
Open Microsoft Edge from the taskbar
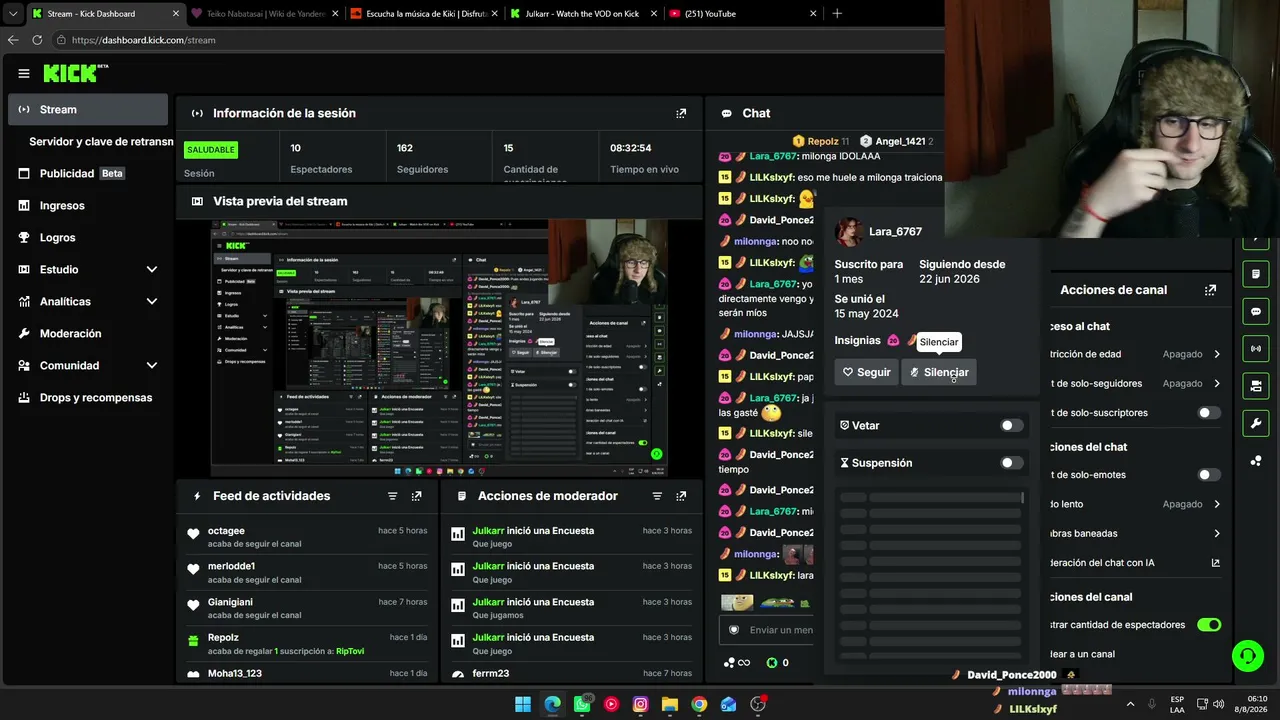pos(552,704)
